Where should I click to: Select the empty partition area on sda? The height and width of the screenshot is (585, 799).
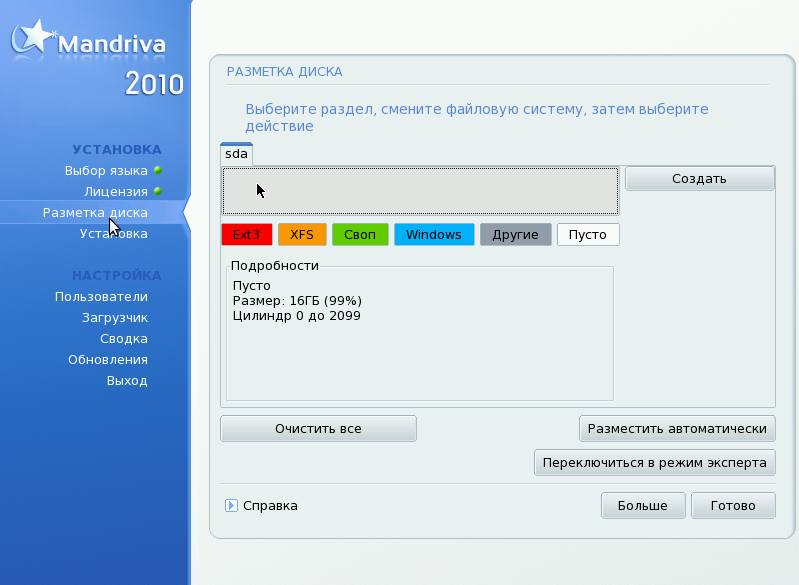(420, 191)
